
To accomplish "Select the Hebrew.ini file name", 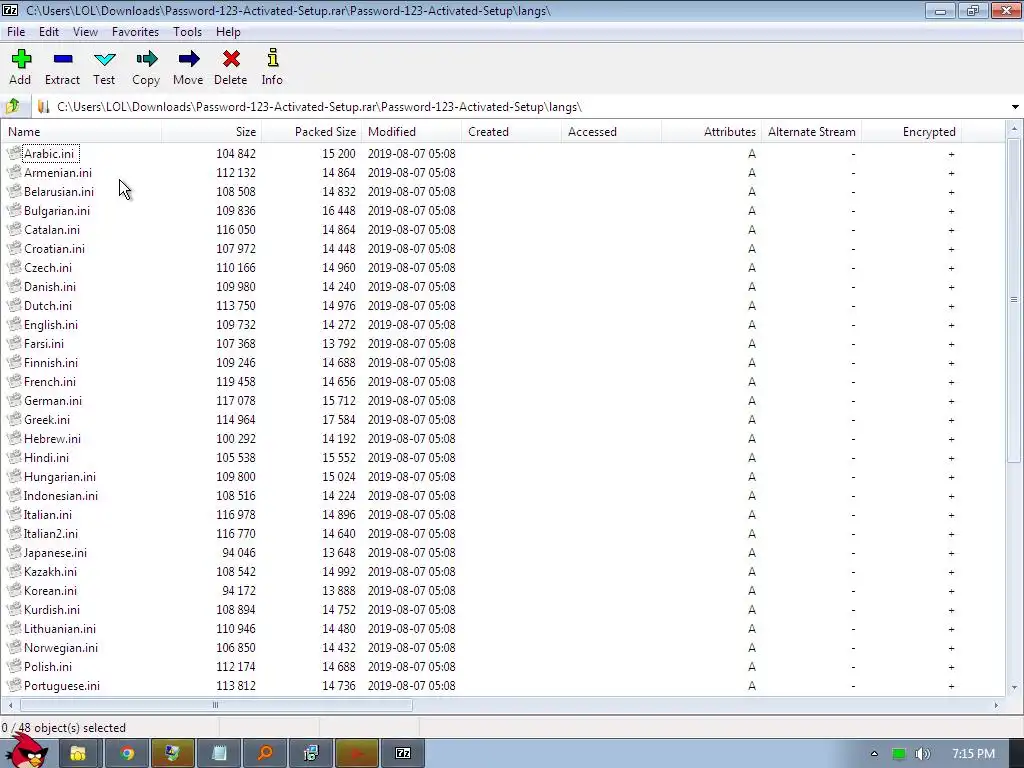I will (x=52, y=438).
